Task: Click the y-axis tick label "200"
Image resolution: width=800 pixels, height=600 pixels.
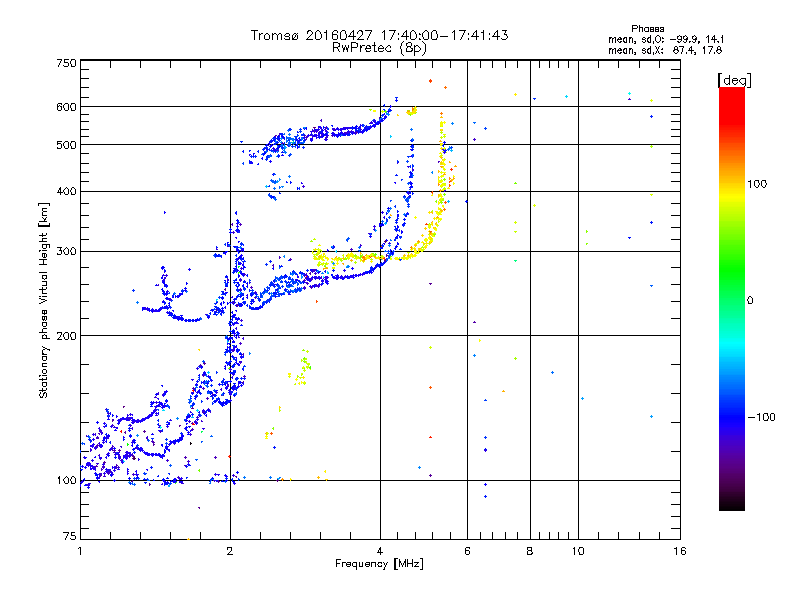Action: coord(66,336)
